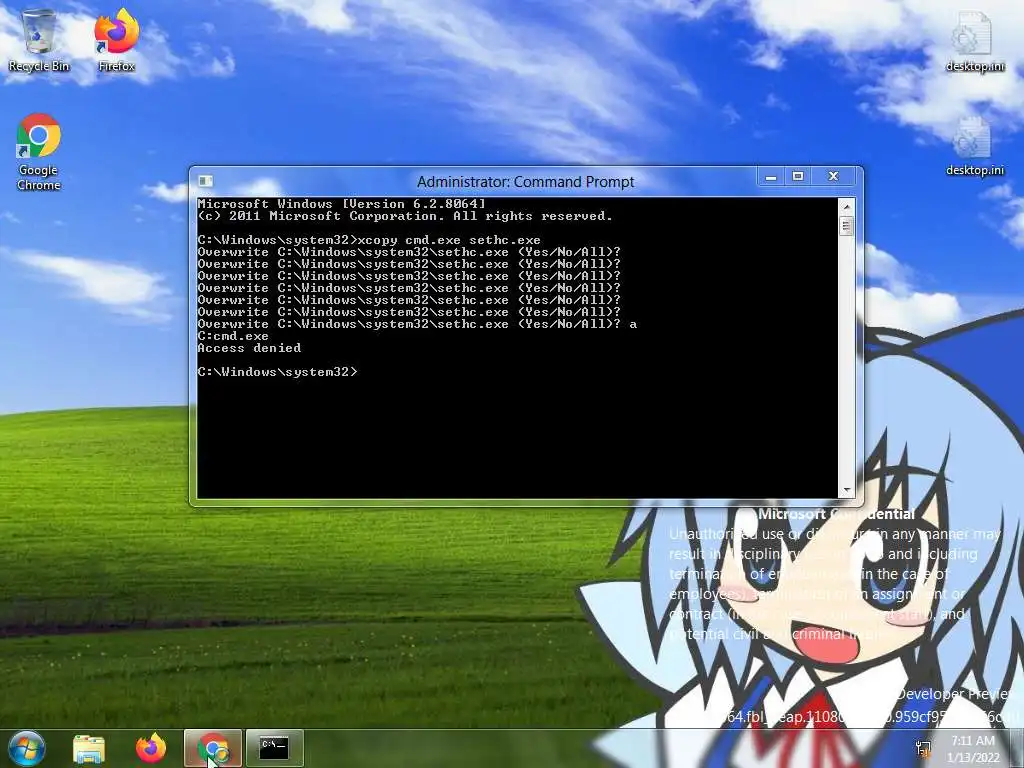
Task: Open the network tray icon
Action: click(x=923, y=748)
